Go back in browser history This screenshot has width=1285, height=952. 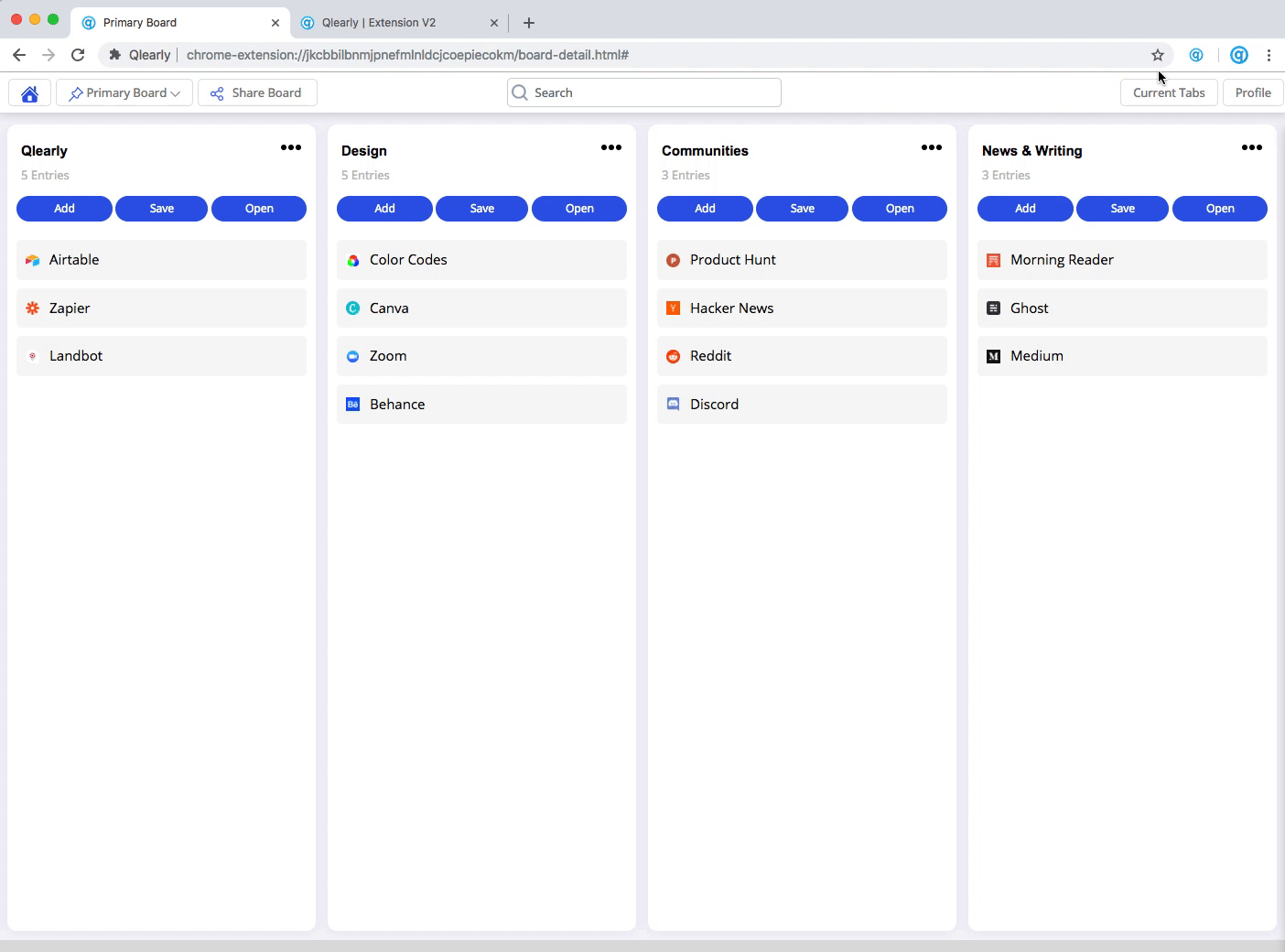pyautogui.click(x=19, y=55)
